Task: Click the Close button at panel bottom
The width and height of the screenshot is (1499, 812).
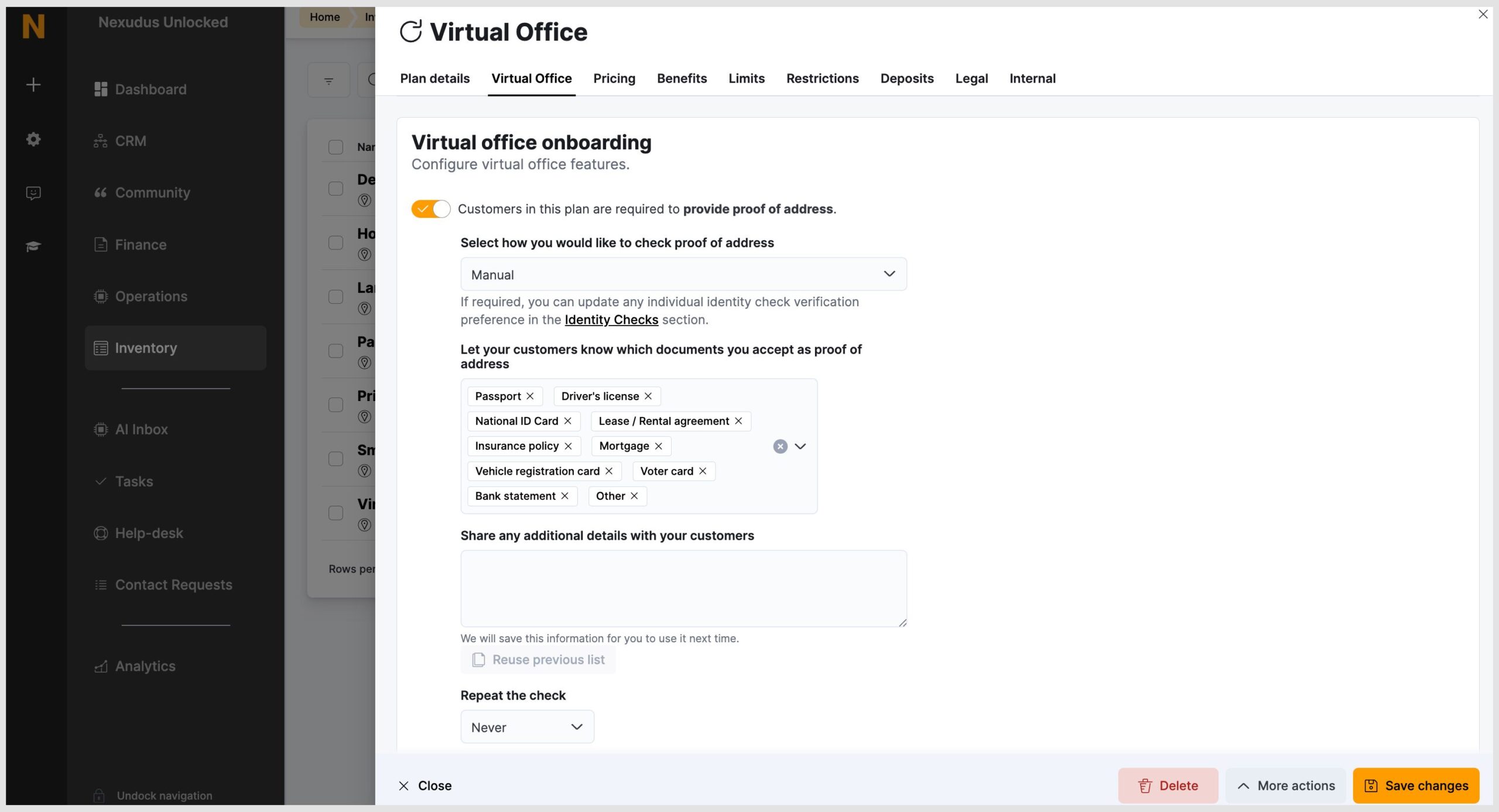Action: (425, 786)
